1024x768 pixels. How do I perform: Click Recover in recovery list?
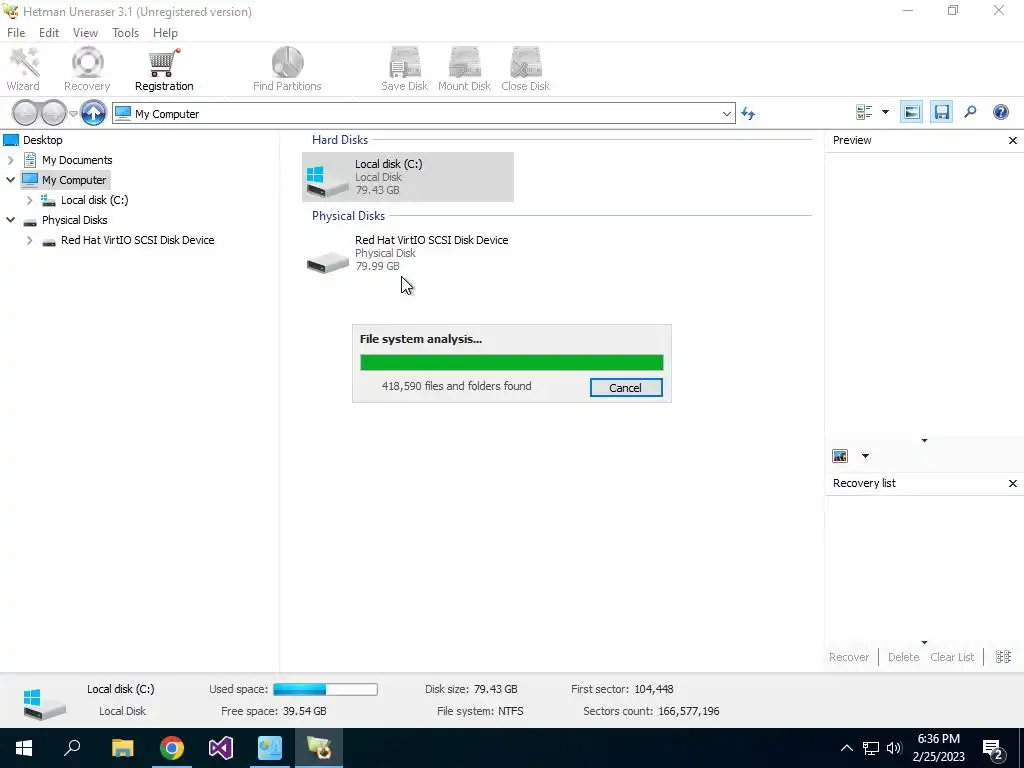pyautogui.click(x=848, y=657)
